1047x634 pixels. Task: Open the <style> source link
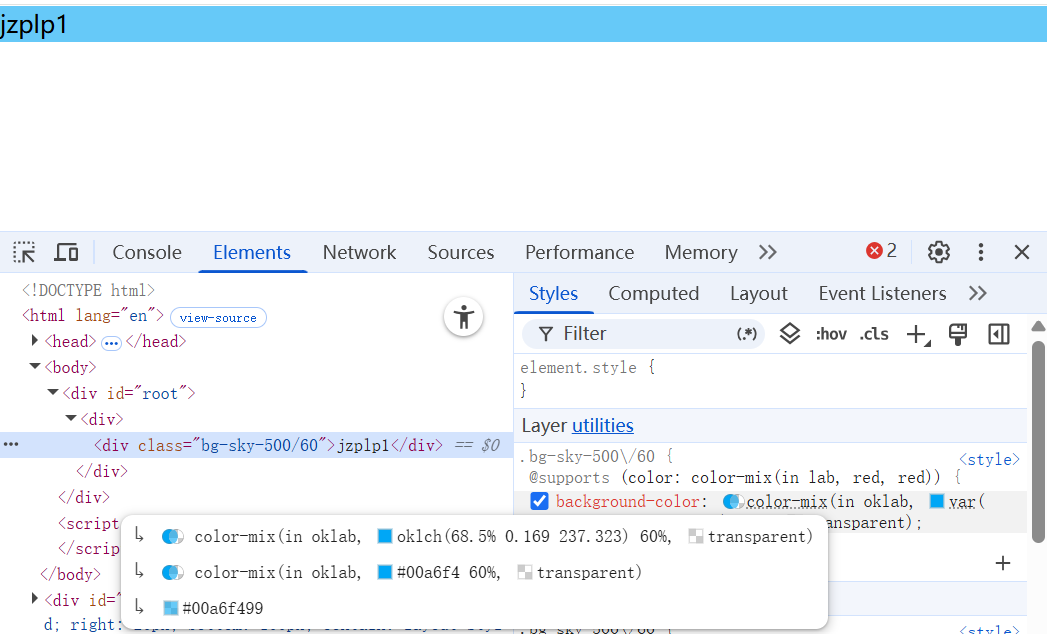click(x=989, y=460)
